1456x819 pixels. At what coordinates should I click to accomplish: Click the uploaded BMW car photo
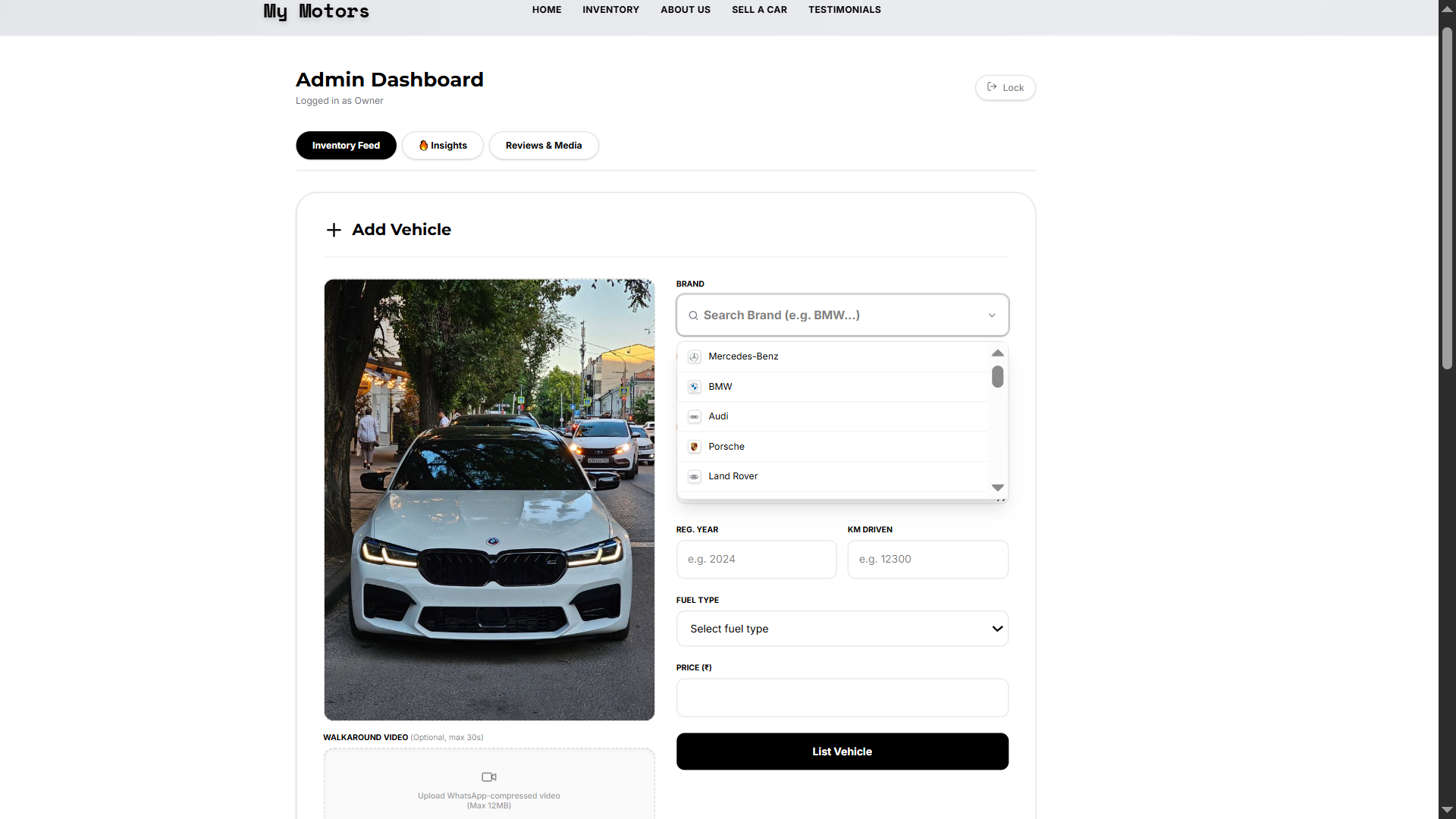pos(489,500)
